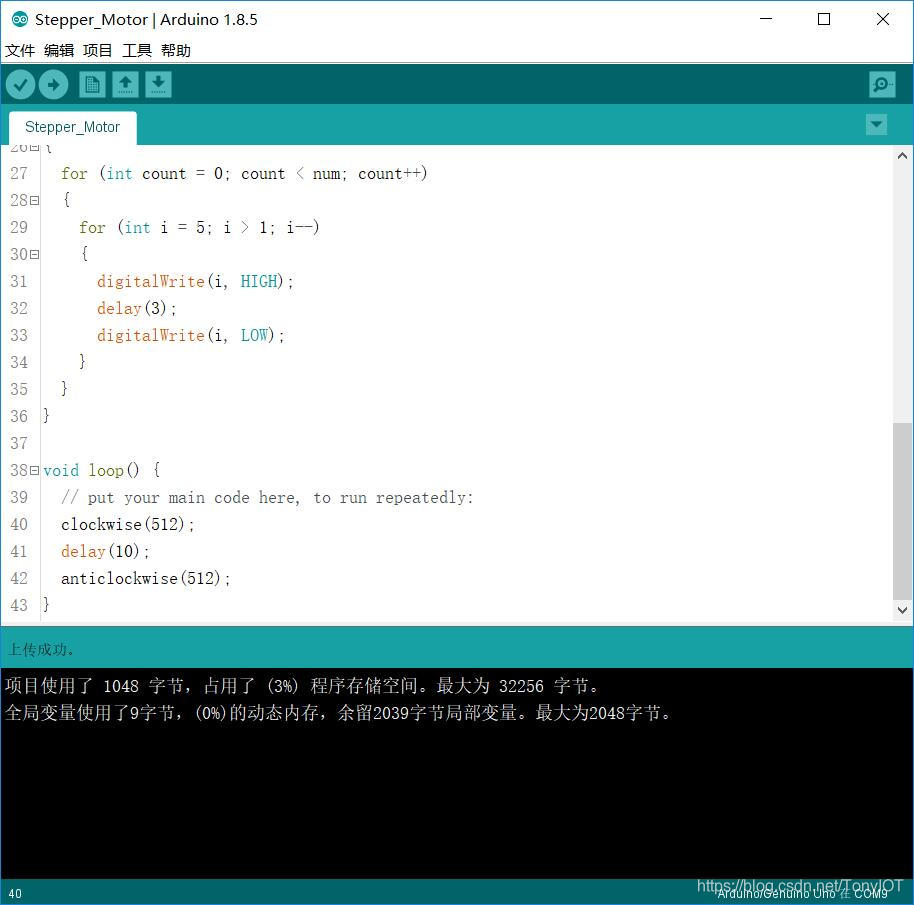914x905 pixels.
Task: Open the 文件 menu
Action: (20, 51)
